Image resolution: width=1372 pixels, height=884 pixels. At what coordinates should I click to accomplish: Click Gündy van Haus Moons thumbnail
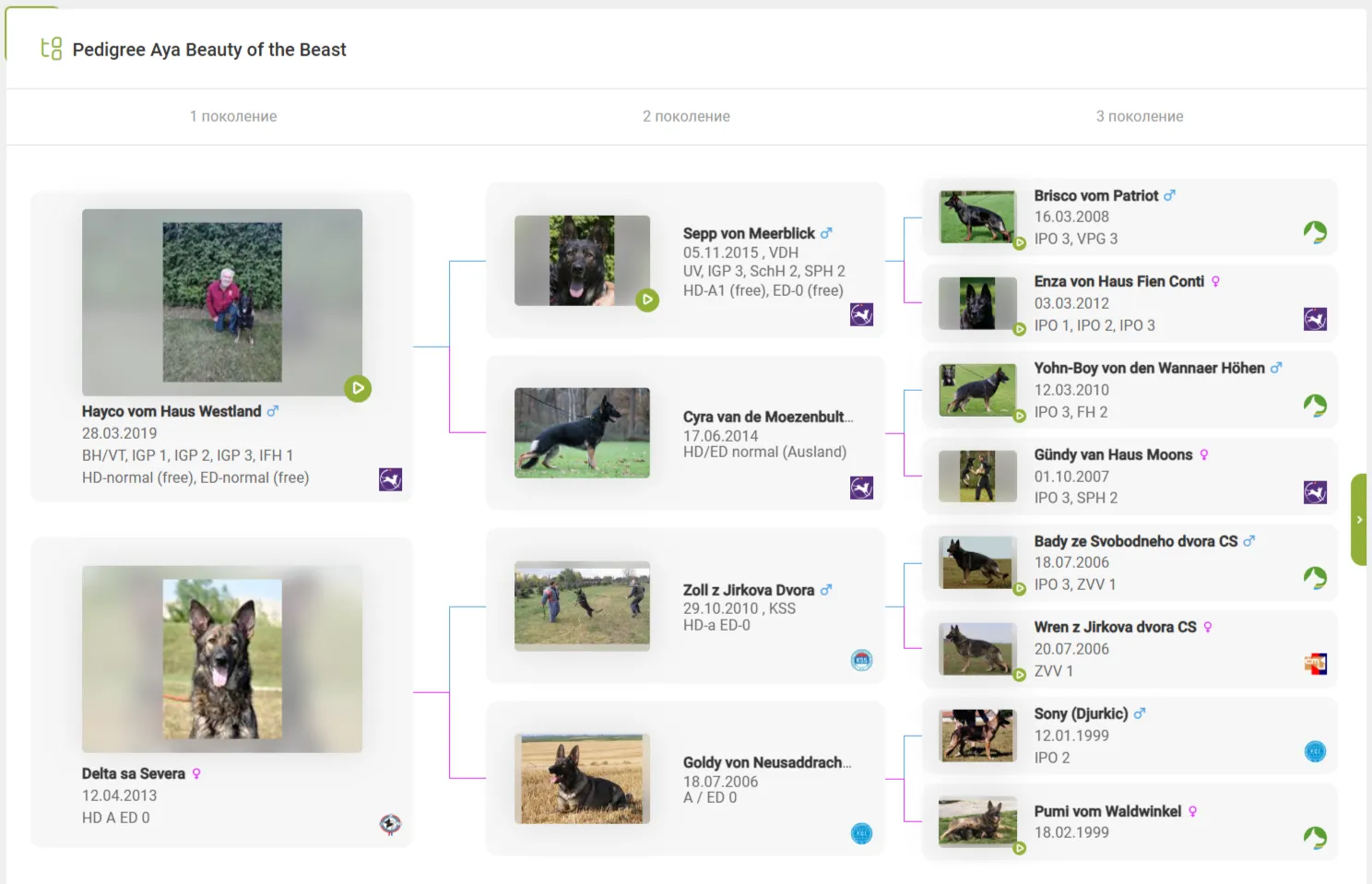point(977,476)
